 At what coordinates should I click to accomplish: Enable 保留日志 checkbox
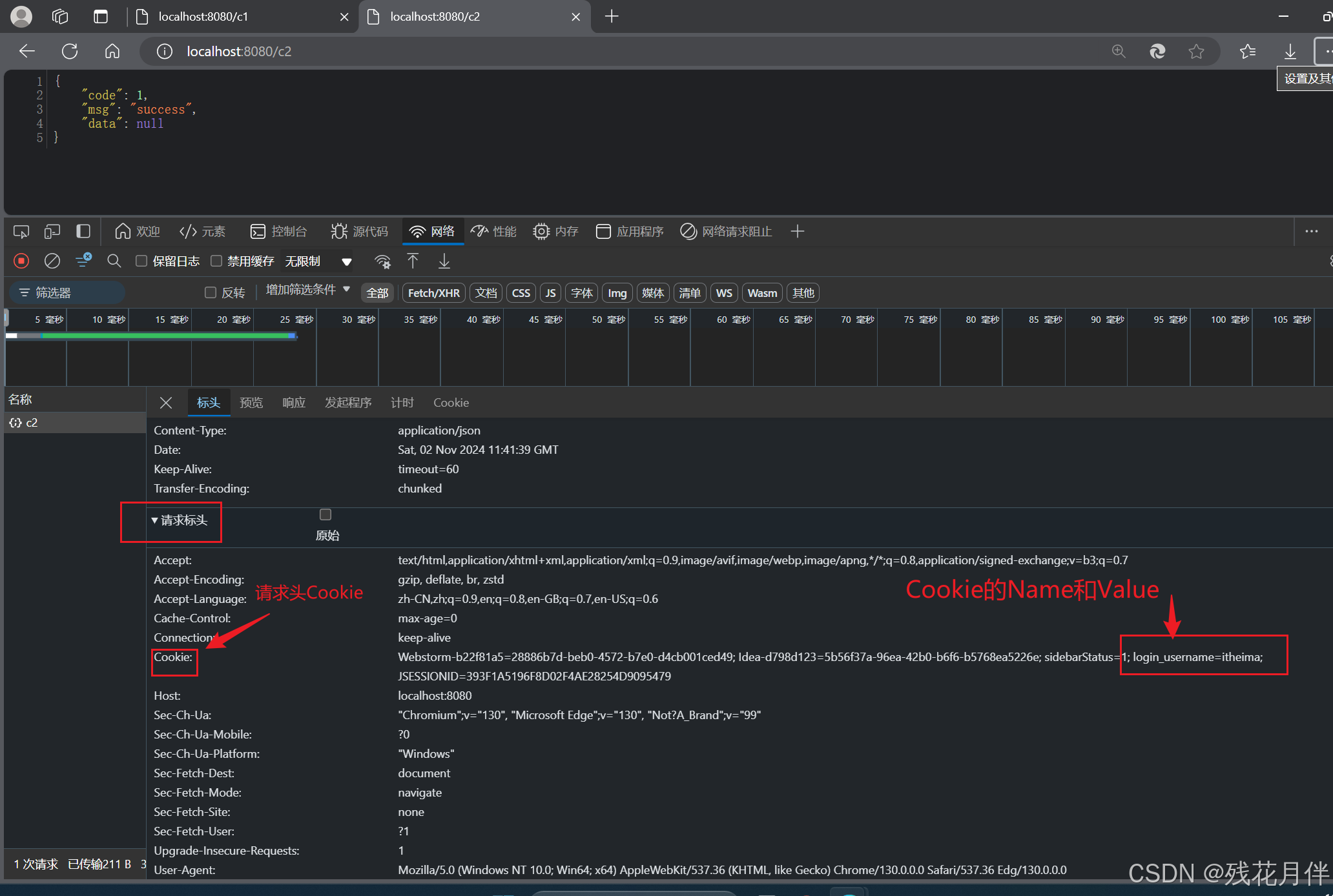coord(141,261)
